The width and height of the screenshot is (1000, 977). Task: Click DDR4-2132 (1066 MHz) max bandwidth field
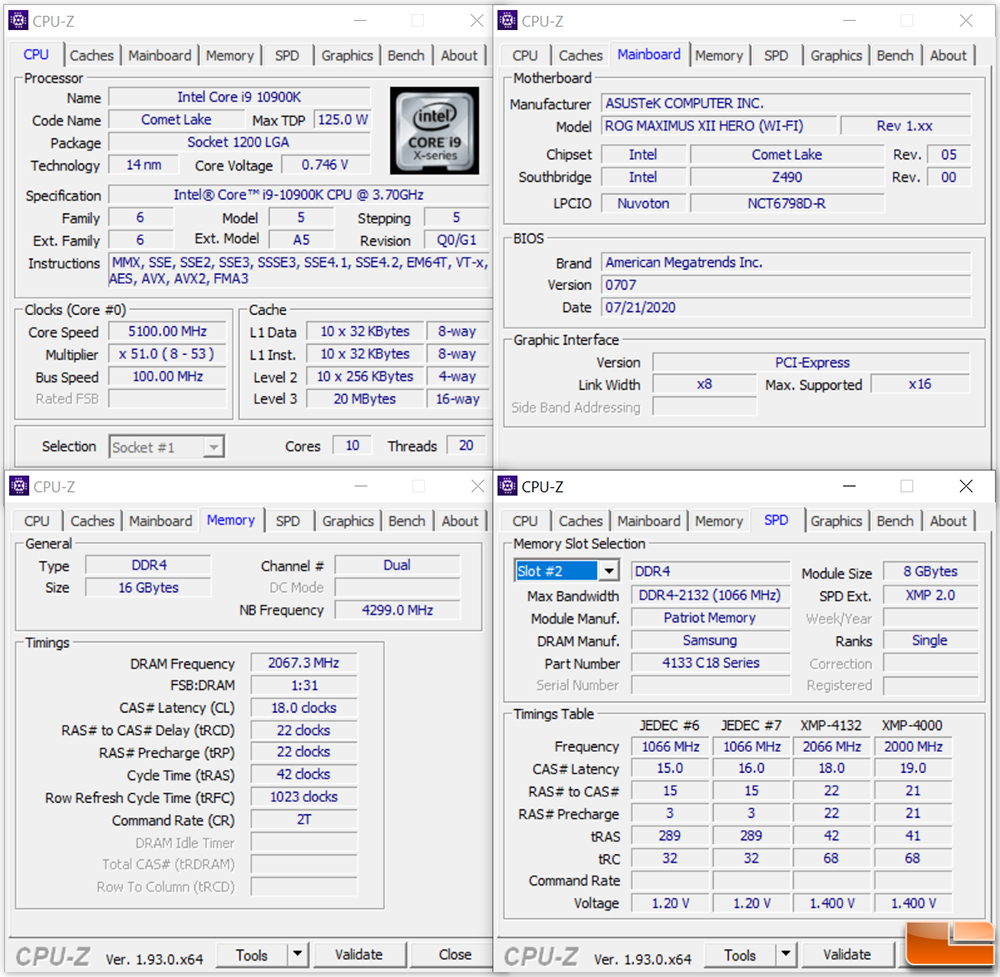[710, 596]
